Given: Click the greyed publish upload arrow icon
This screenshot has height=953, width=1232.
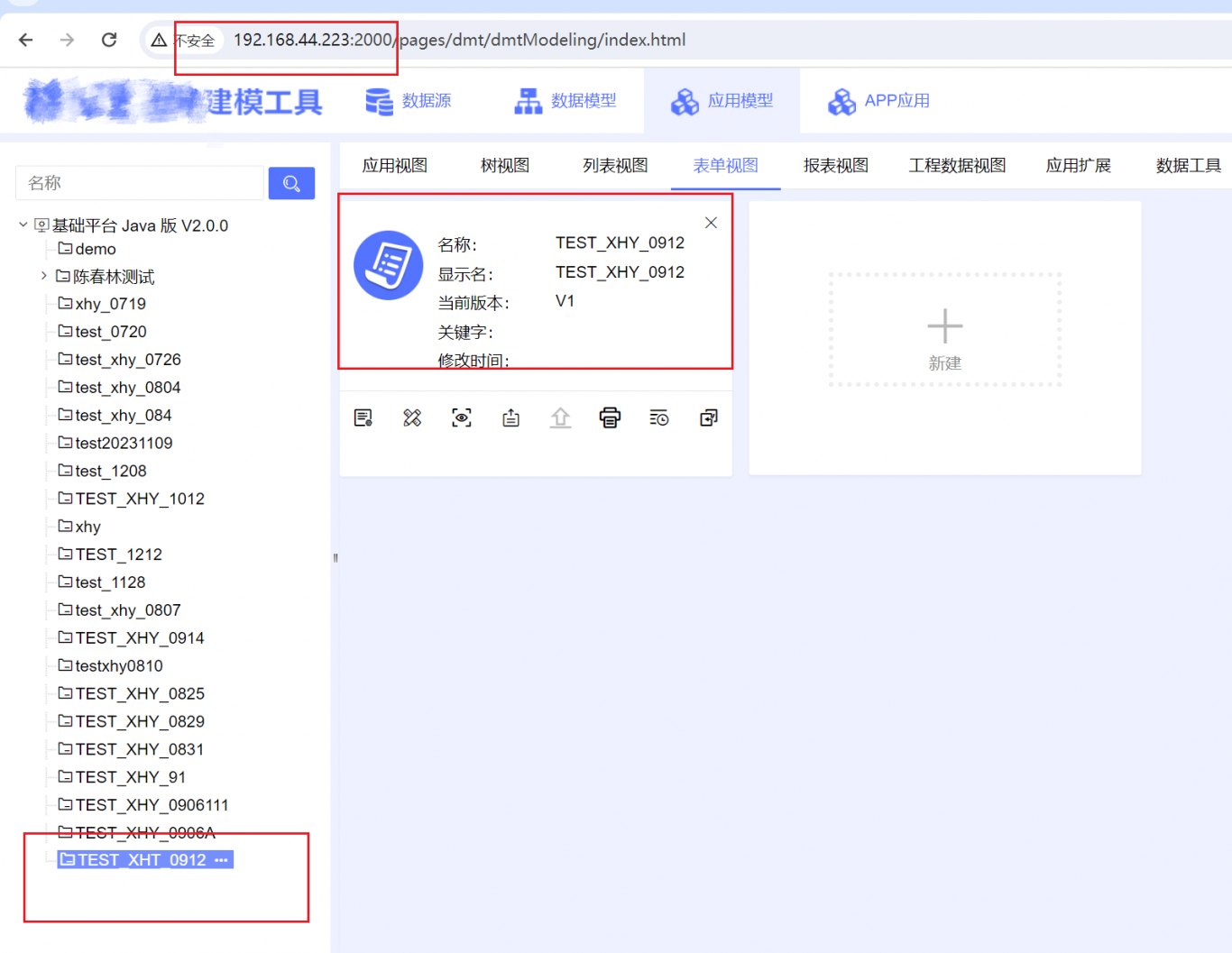Looking at the screenshot, I should tap(561, 417).
